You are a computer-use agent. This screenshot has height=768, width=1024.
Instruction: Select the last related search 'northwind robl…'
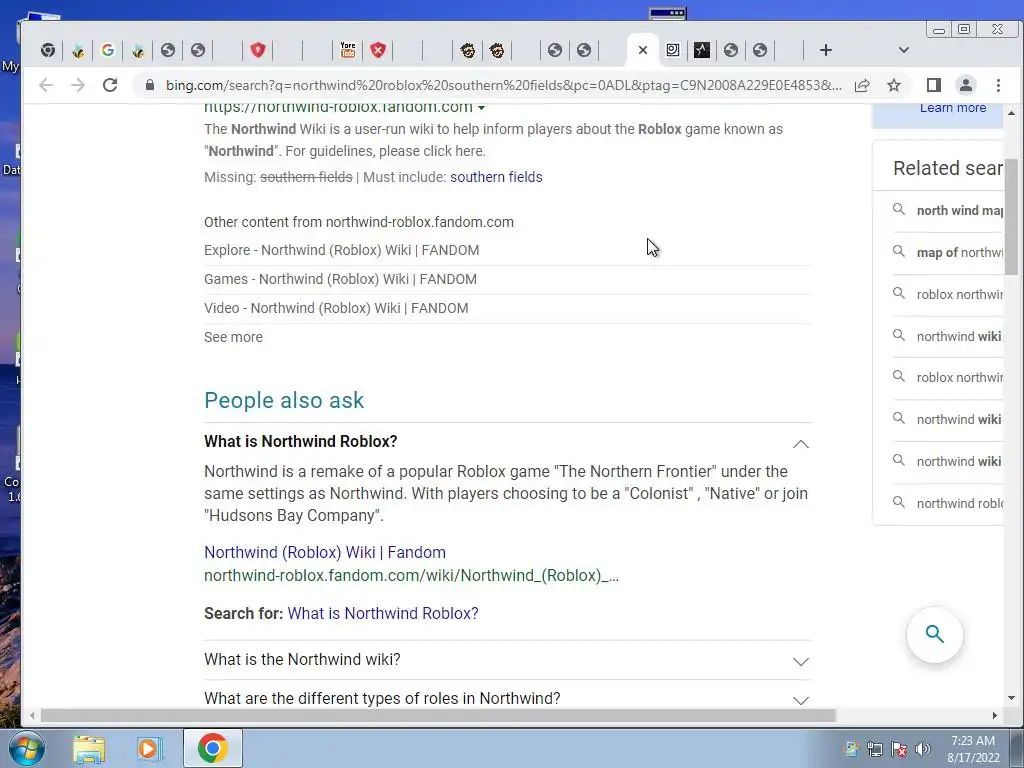tap(959, 504)
